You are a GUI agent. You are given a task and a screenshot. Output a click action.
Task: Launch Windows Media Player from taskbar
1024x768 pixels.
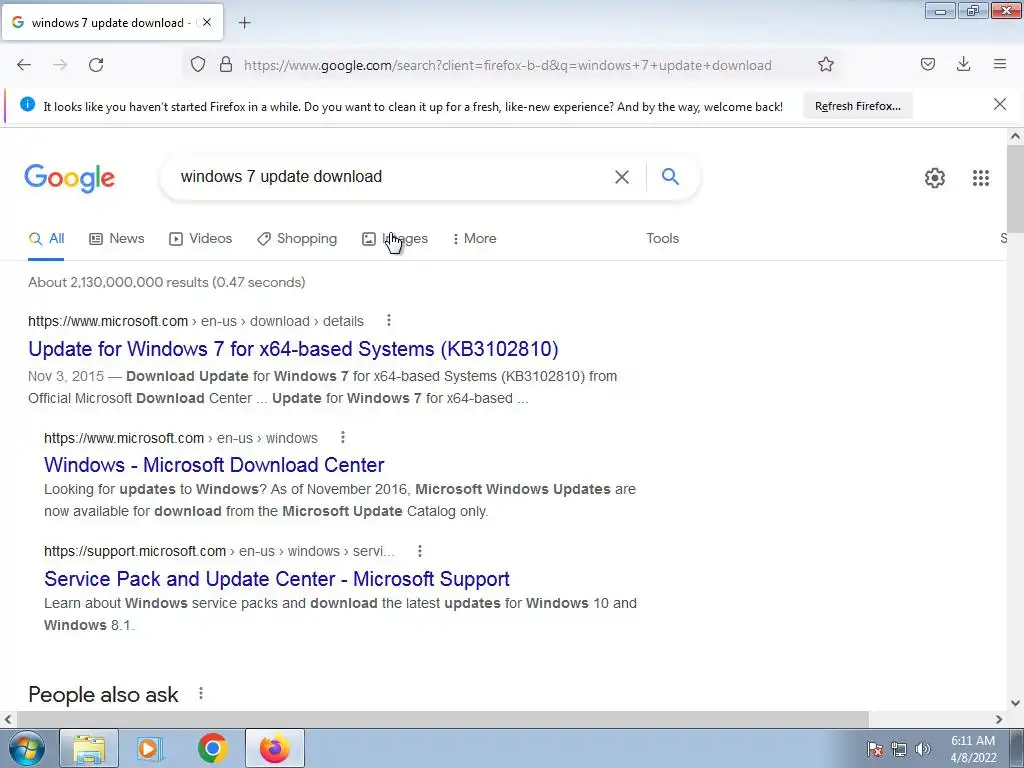[x=150, y=748]
